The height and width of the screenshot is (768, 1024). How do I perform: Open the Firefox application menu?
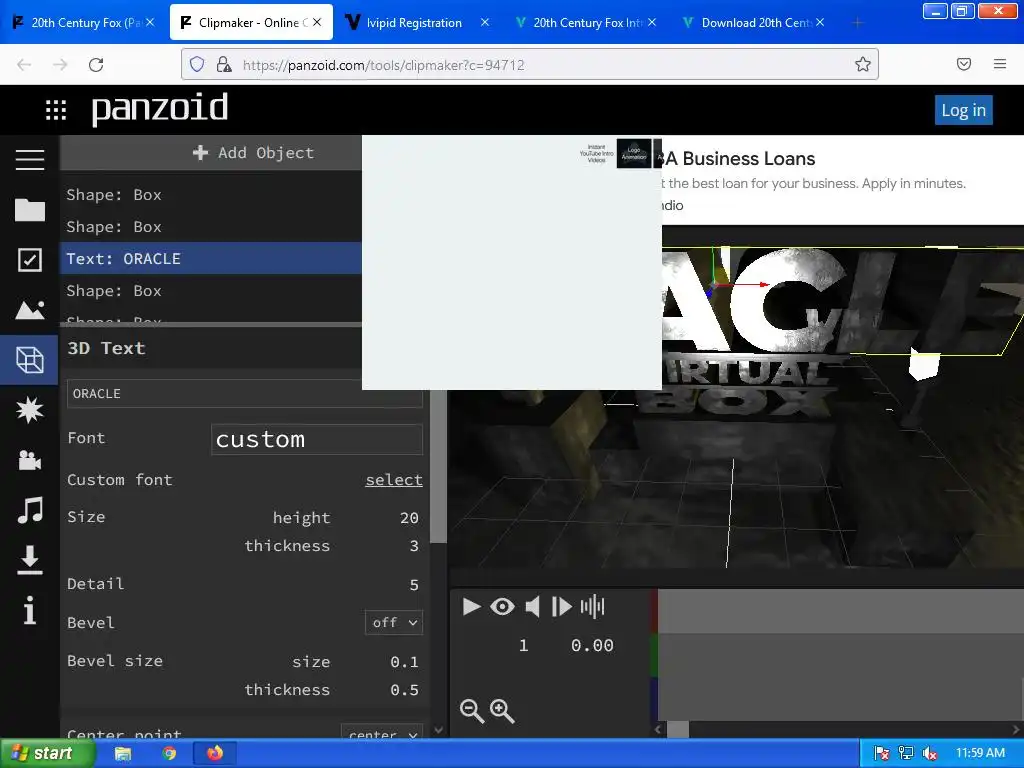[1000, 64]
